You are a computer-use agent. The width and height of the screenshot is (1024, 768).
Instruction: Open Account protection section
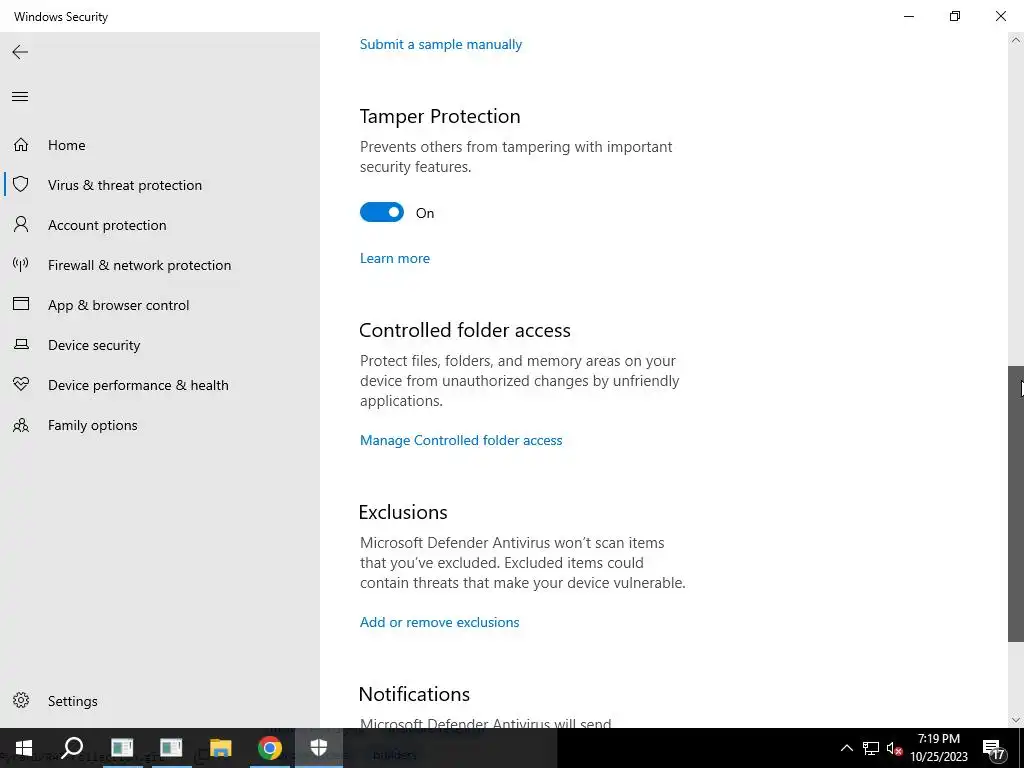click(107, 225)
